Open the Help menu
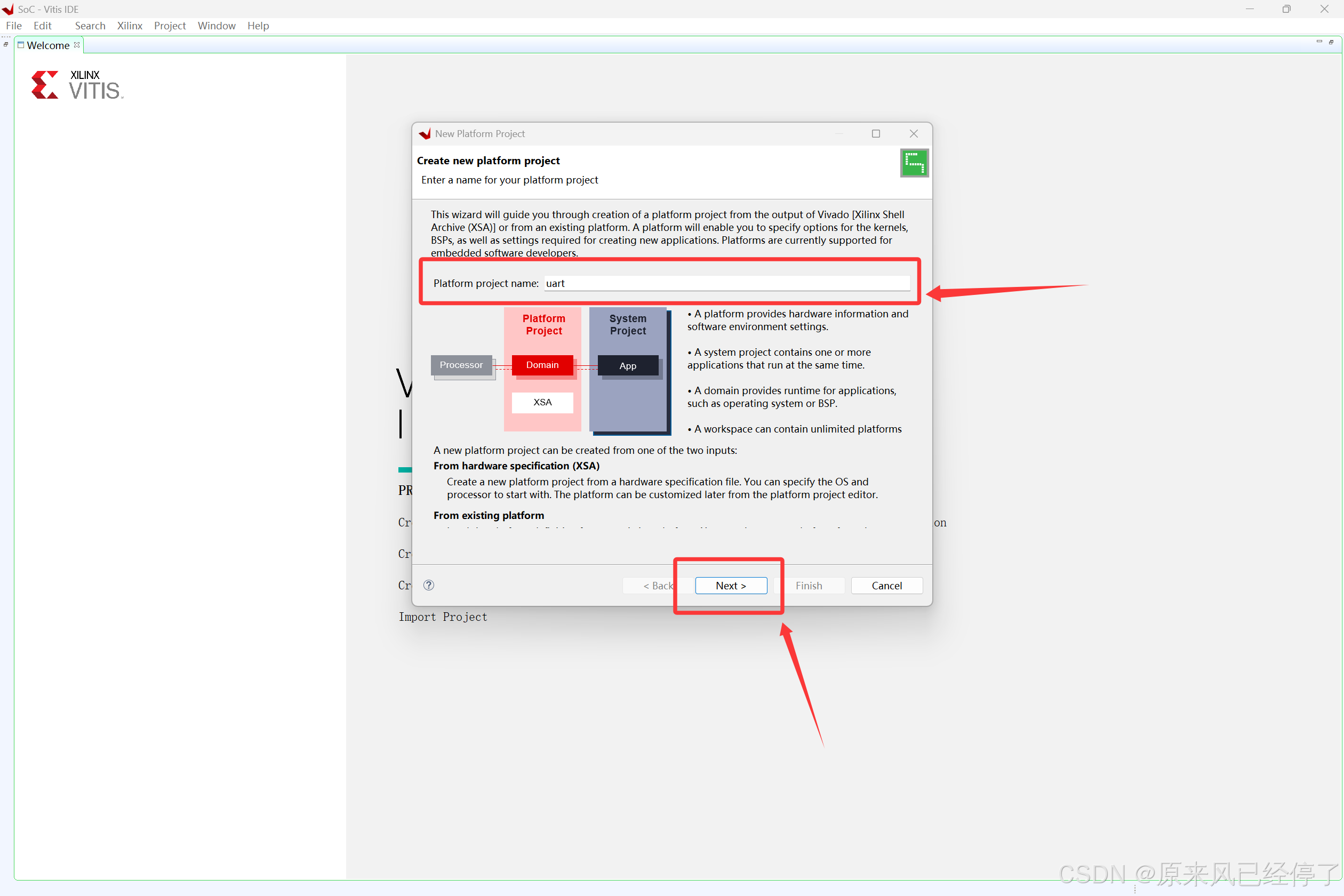Viewport: 1344px width, 896px height. click(258, 26)
